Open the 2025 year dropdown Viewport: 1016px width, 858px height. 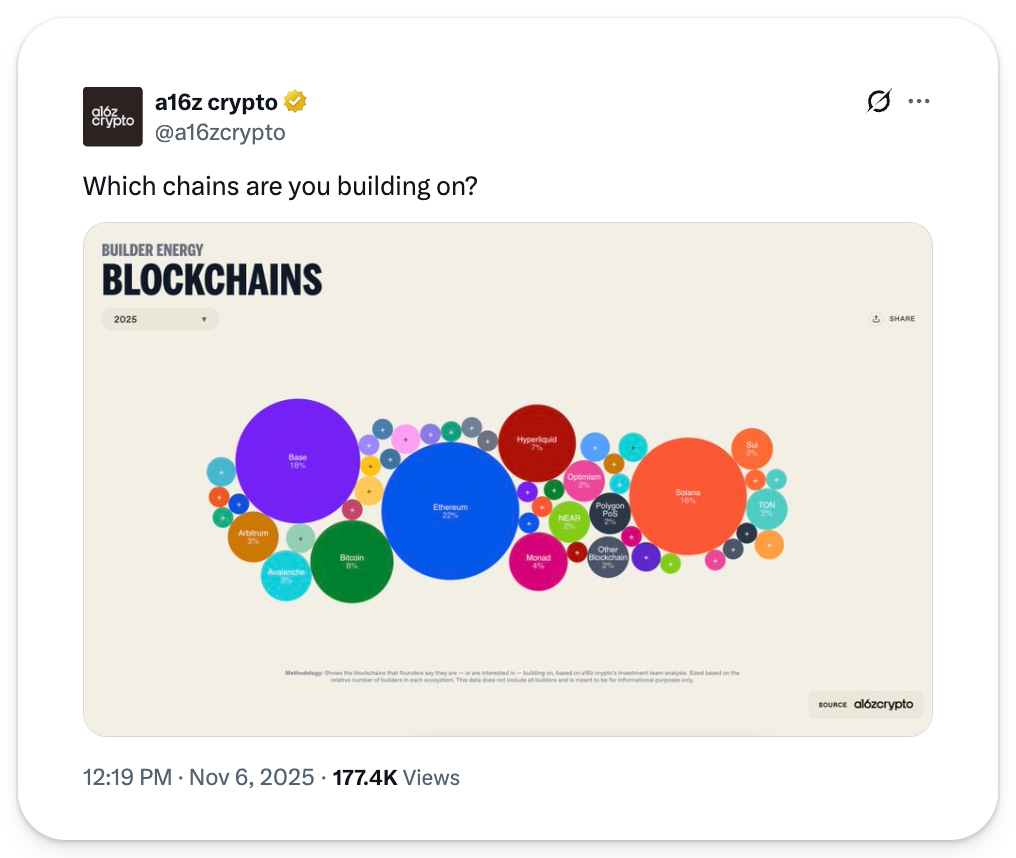160,319
